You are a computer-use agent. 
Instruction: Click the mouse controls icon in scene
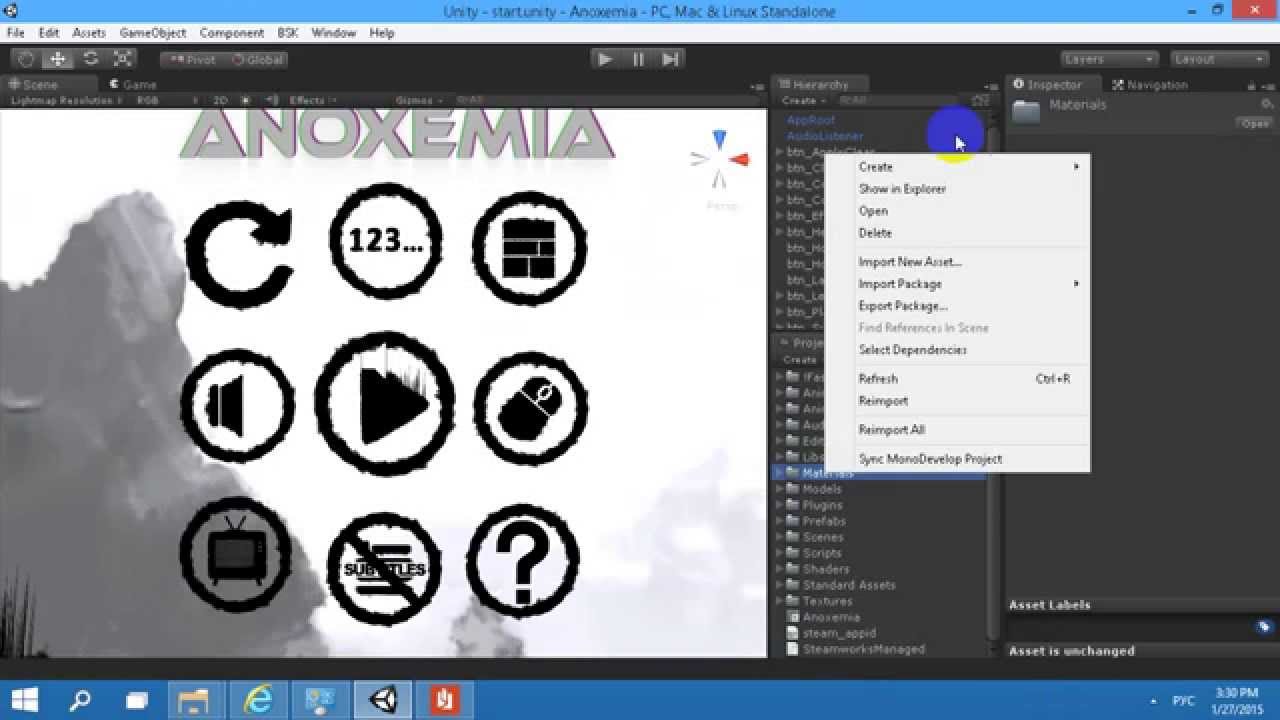[531, 406]
